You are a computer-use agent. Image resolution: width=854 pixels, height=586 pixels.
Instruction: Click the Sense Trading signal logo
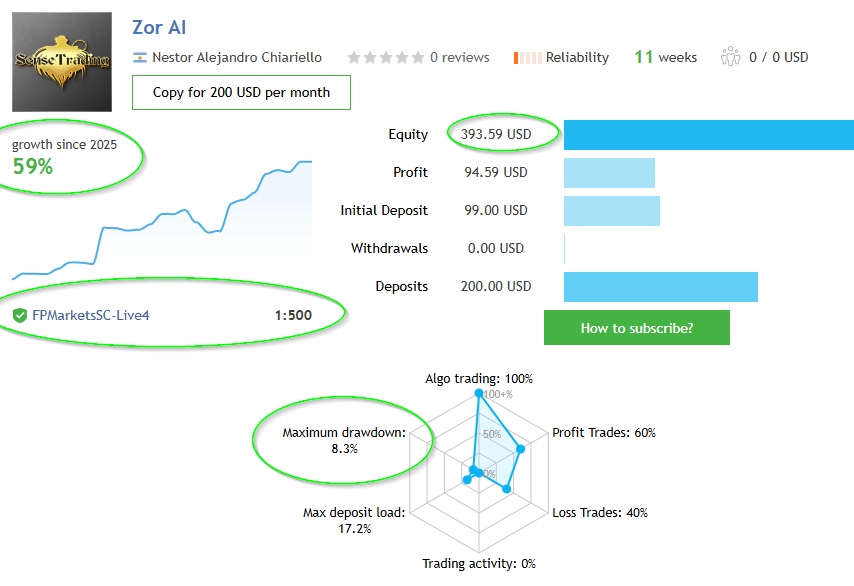pos(62,62)
